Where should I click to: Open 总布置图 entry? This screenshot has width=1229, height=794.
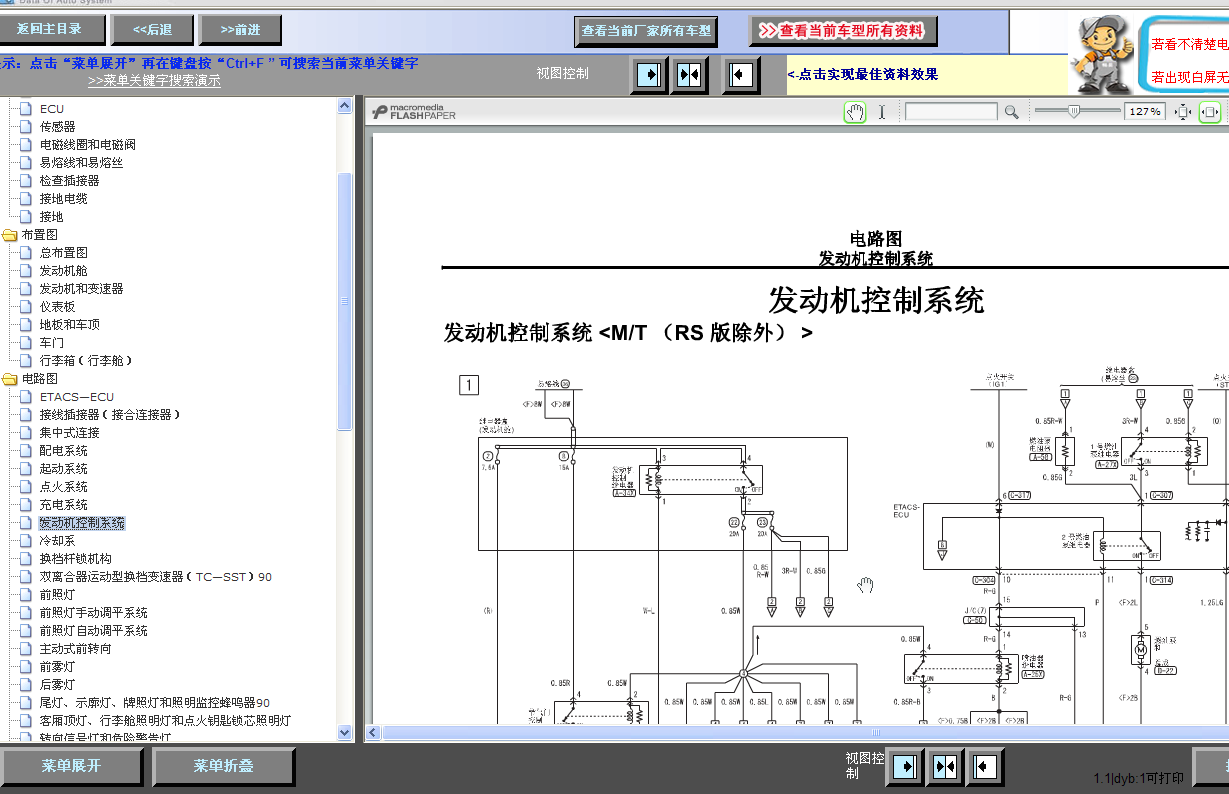[x=64, y=253]
